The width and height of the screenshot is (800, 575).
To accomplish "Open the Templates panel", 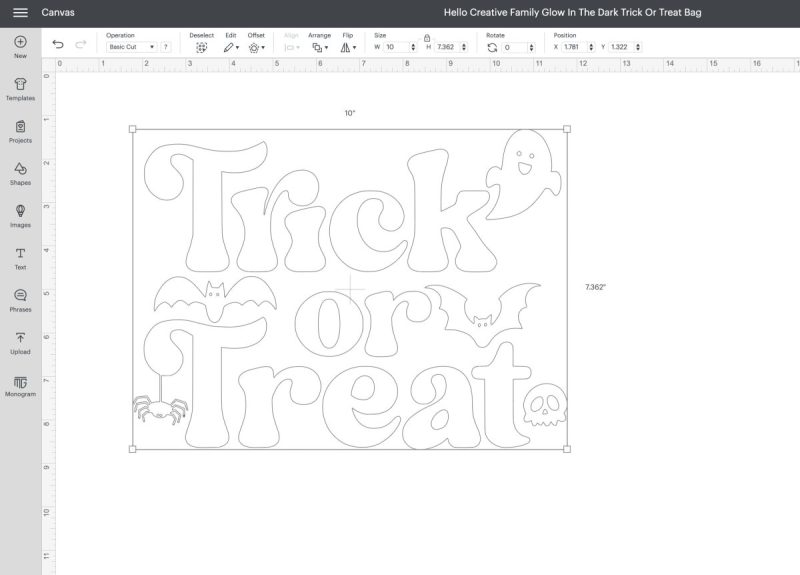I will pyautogui.click(x=20, y=89).
